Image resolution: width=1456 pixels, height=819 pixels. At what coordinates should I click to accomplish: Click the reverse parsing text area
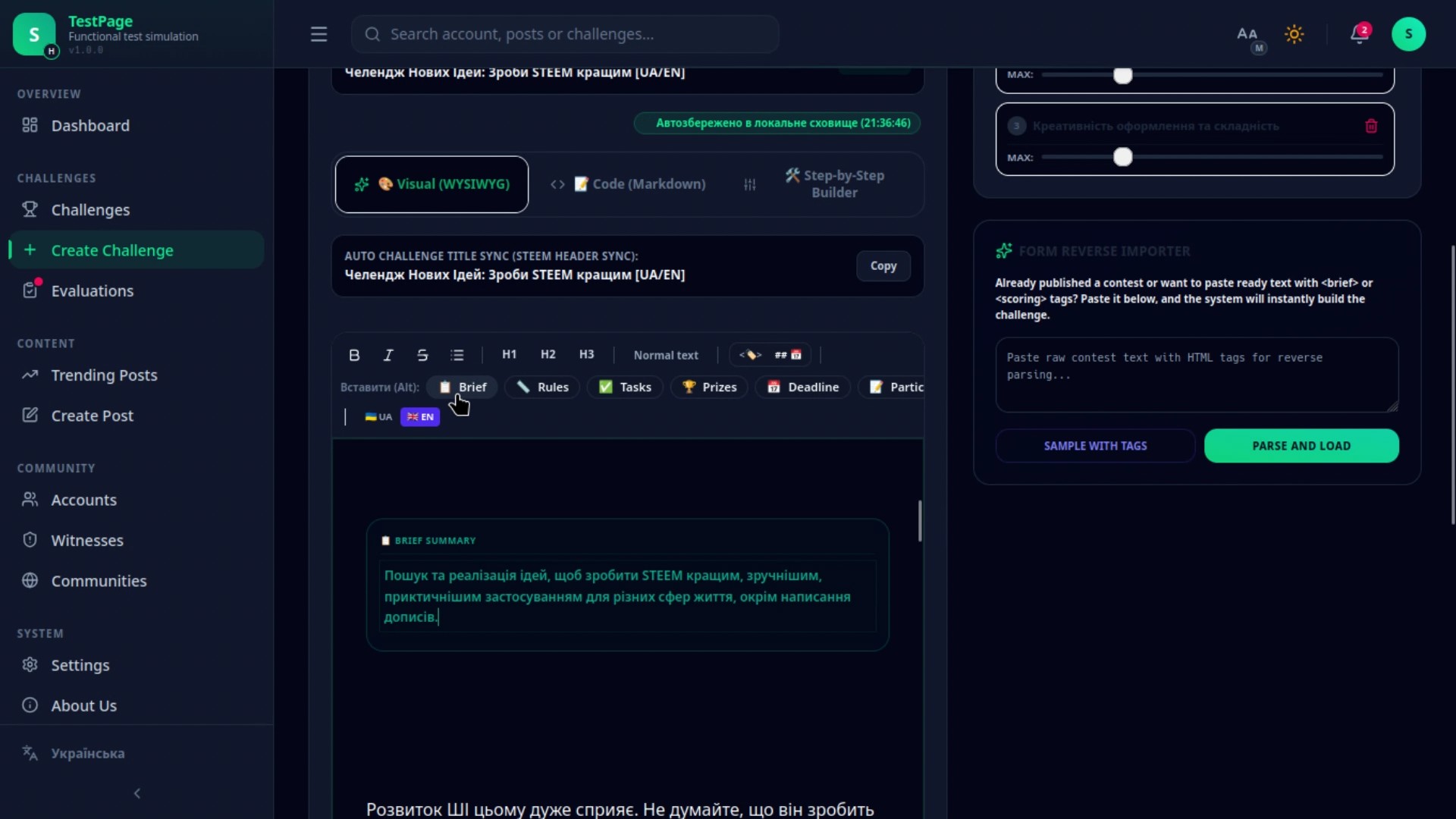coord(1197,375)
